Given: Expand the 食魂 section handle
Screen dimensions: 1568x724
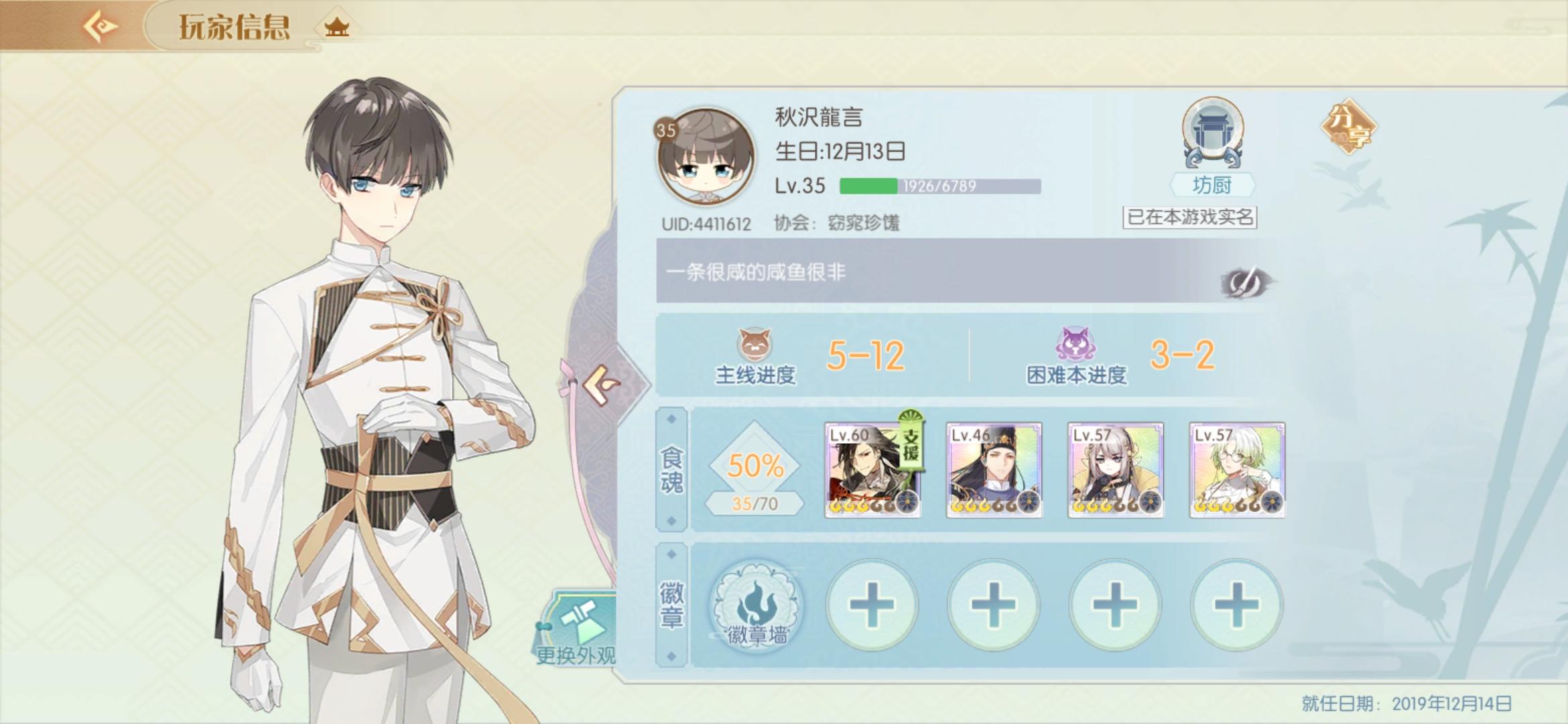Looking at the screenshot, I should coord(671,470).
